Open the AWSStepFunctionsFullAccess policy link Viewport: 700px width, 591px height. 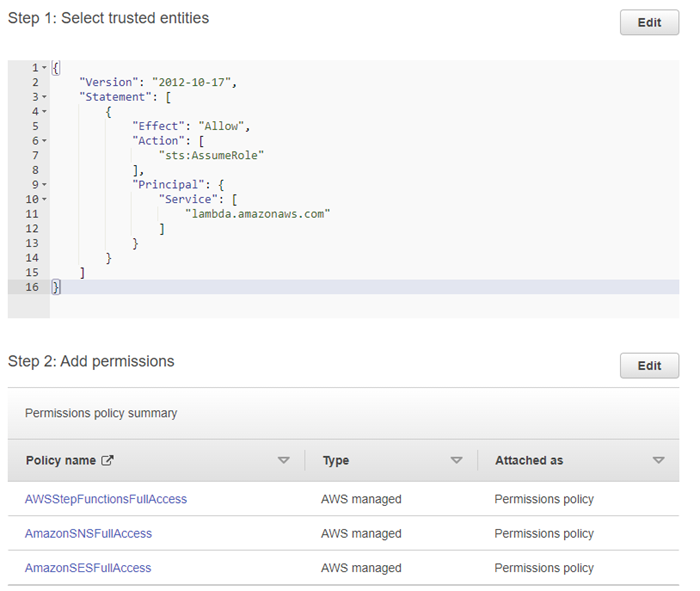(105, 499)
